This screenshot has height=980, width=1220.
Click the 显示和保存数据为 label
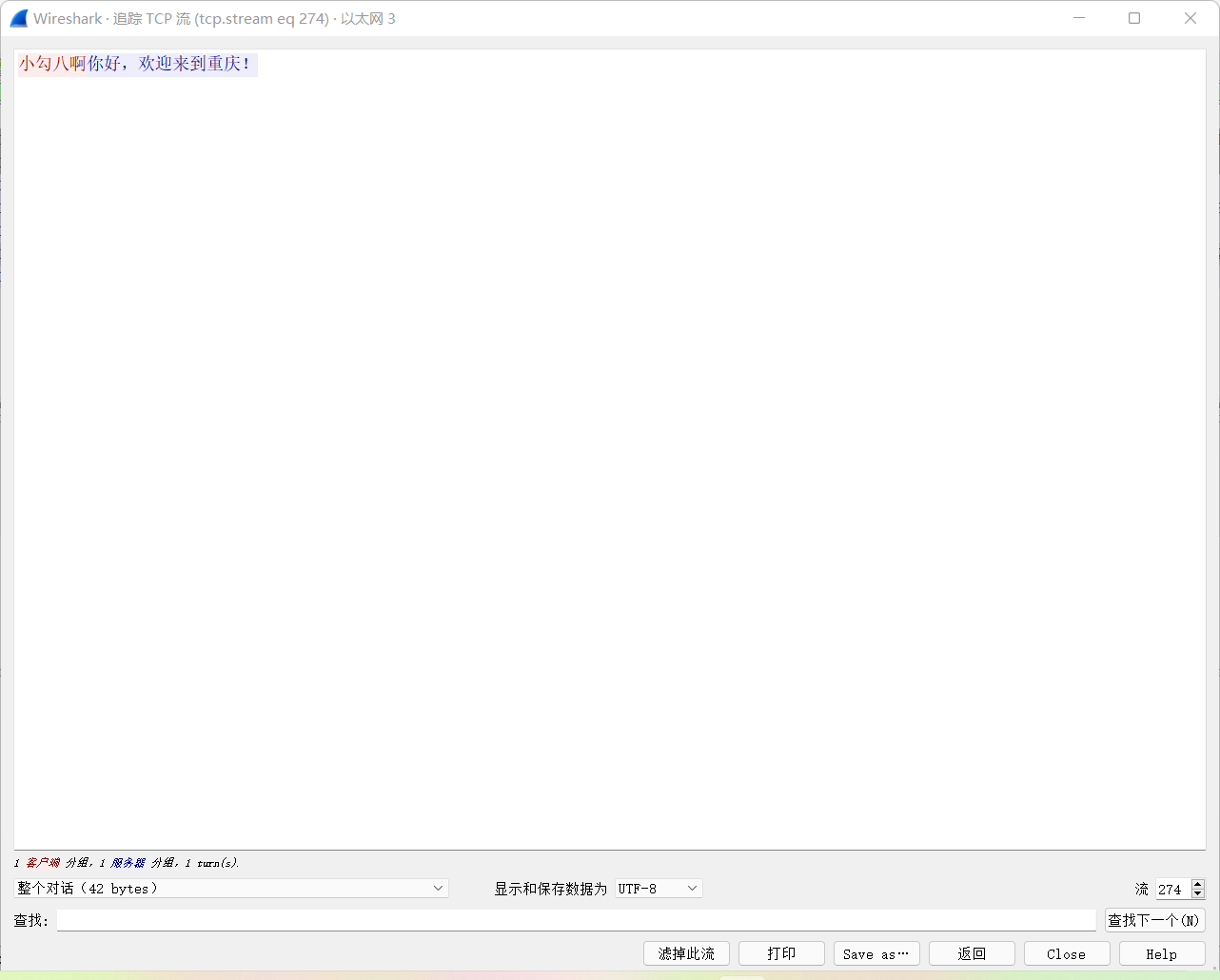tap(550, 889)
